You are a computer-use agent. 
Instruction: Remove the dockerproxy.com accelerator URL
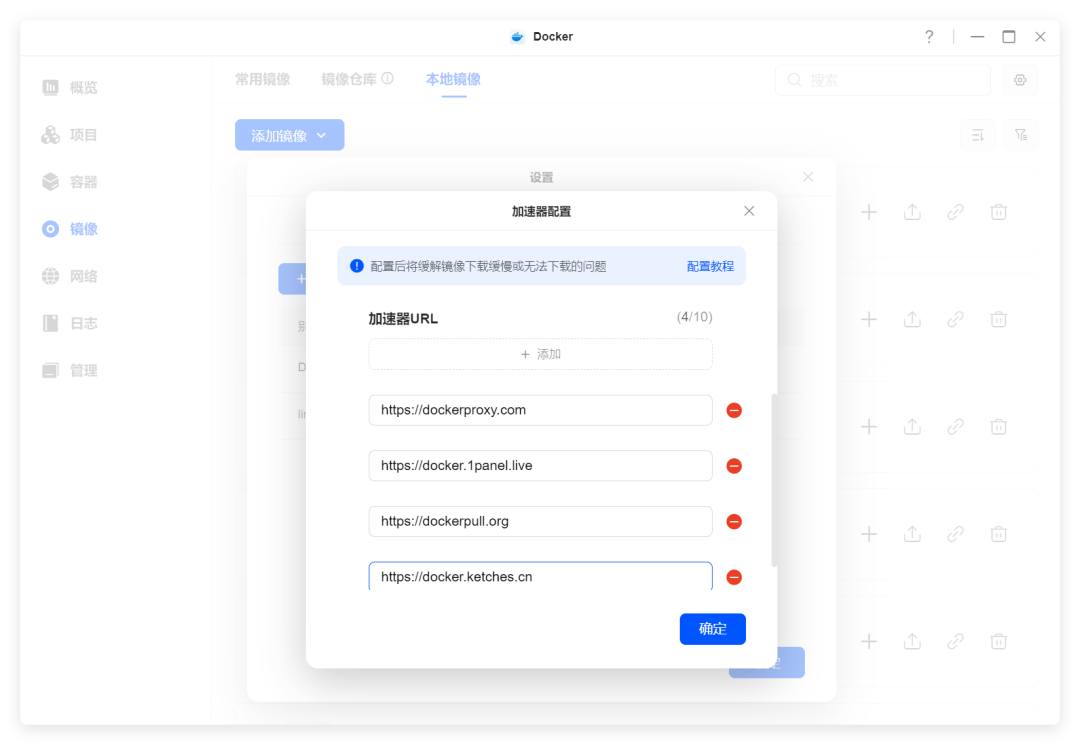(734, 410)
